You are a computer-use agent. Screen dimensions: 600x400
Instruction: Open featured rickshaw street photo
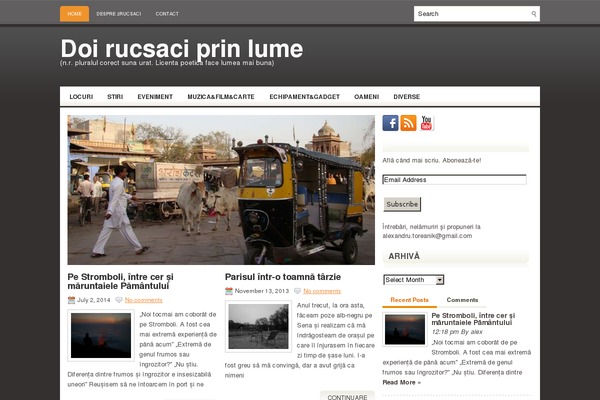click(221, 190)
